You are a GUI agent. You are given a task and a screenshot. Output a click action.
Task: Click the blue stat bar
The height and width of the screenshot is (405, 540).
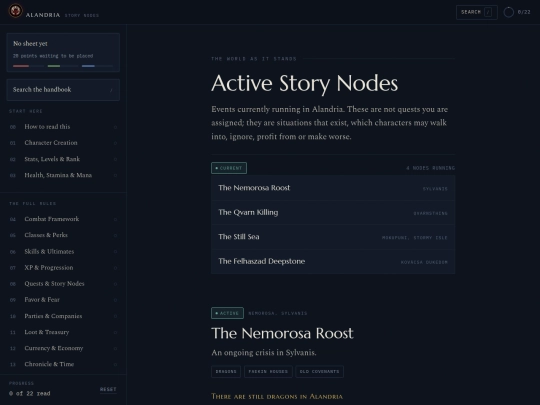coord(88,66)
